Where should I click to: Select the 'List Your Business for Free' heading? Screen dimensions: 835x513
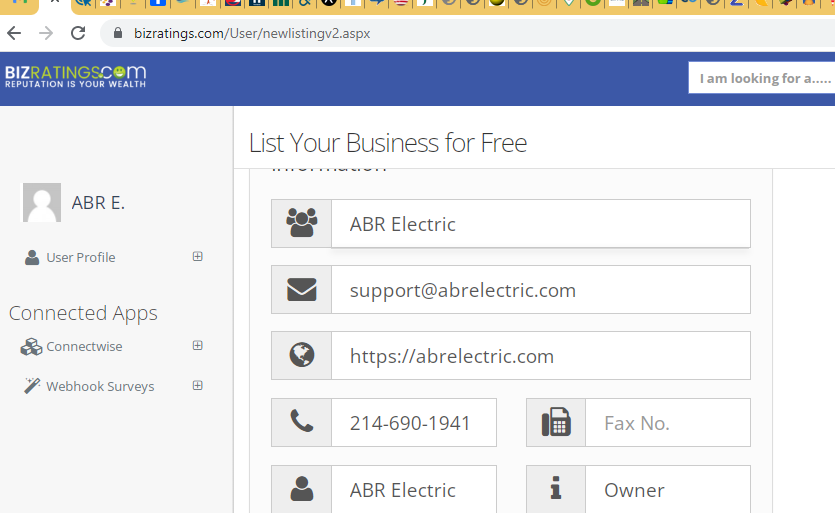(388, 143)
